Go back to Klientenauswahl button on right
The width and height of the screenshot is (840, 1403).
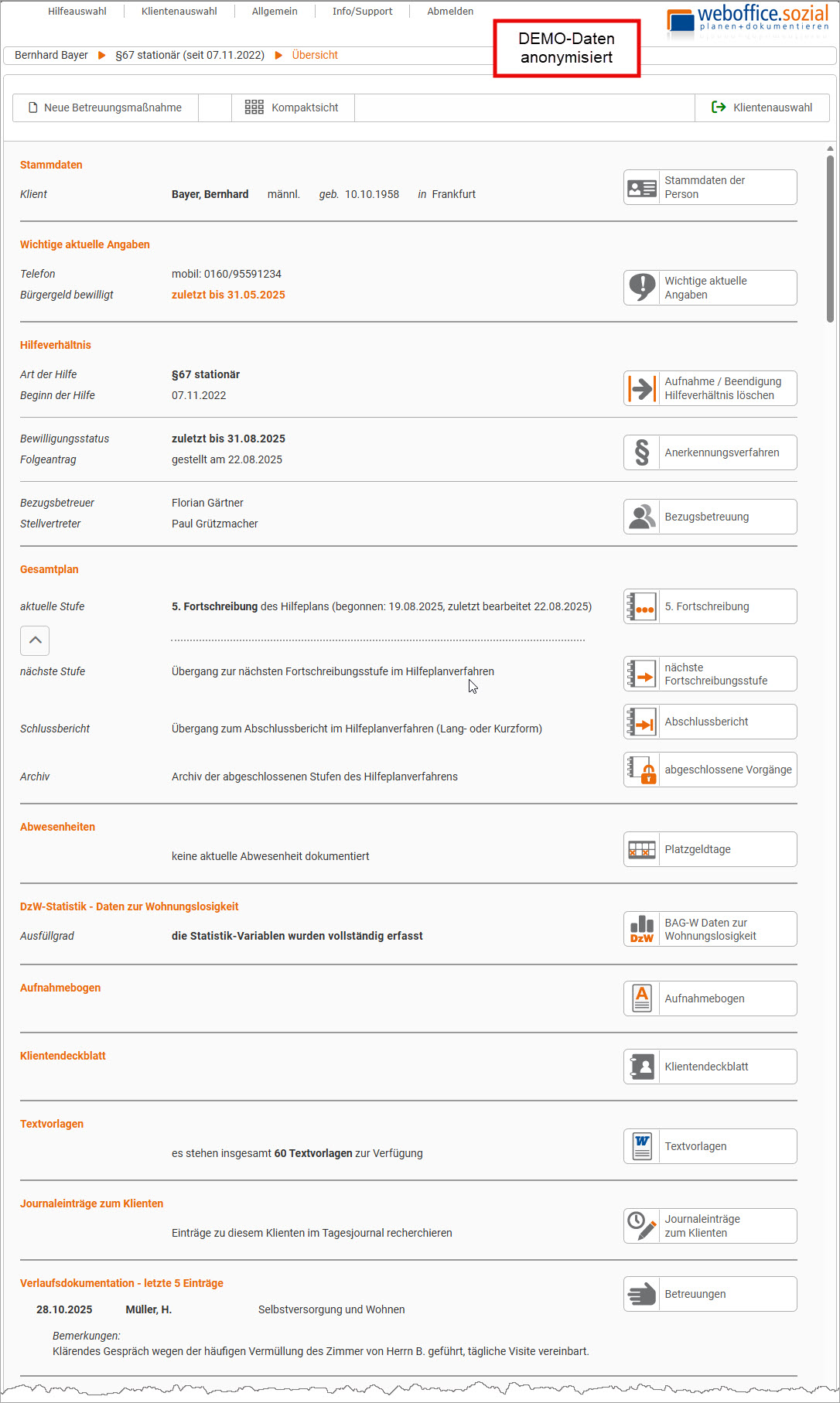click(x=762, y=108)
